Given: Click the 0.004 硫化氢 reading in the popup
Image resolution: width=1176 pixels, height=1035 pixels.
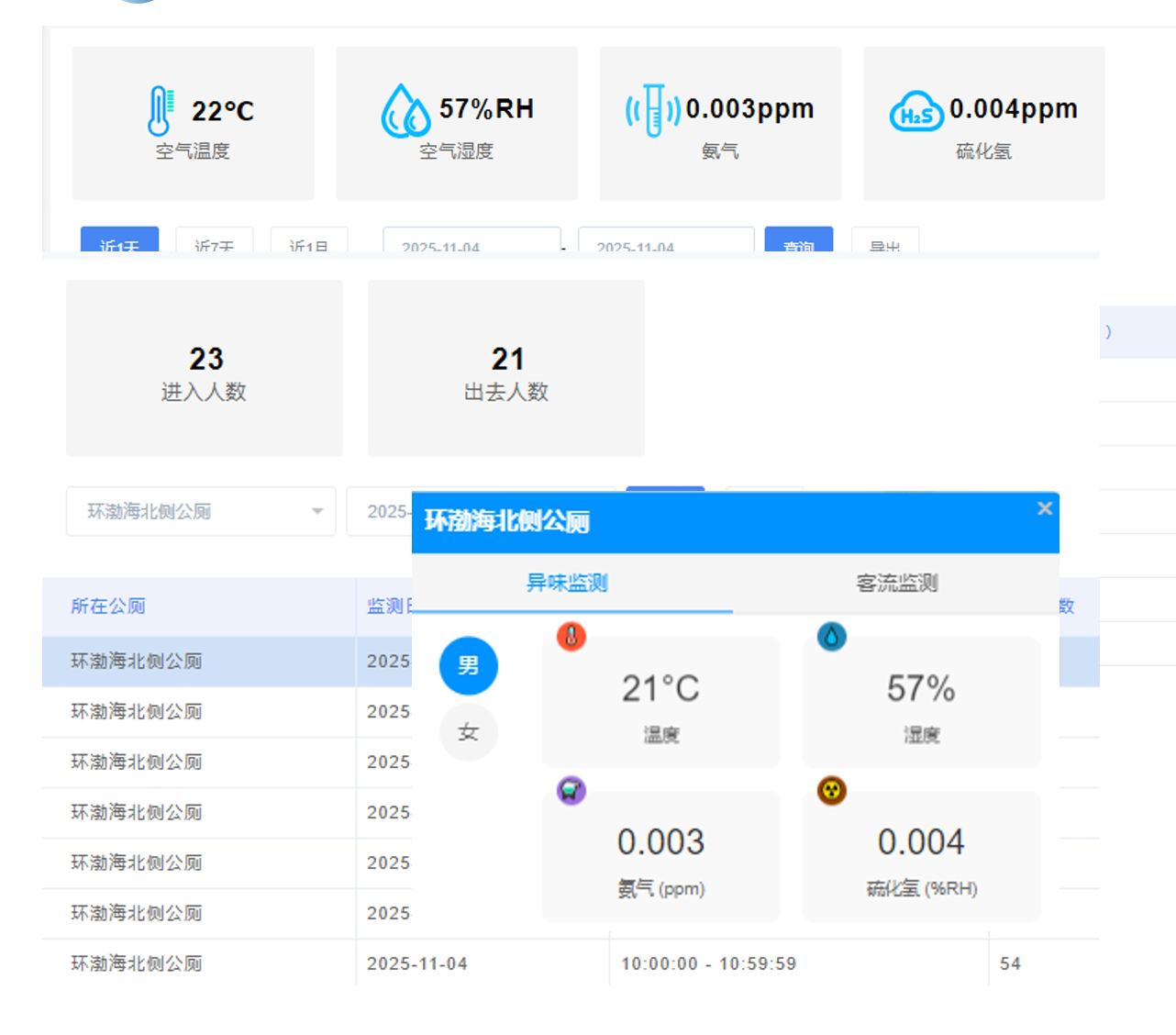Looking at the screenshot, I should 921,842.
